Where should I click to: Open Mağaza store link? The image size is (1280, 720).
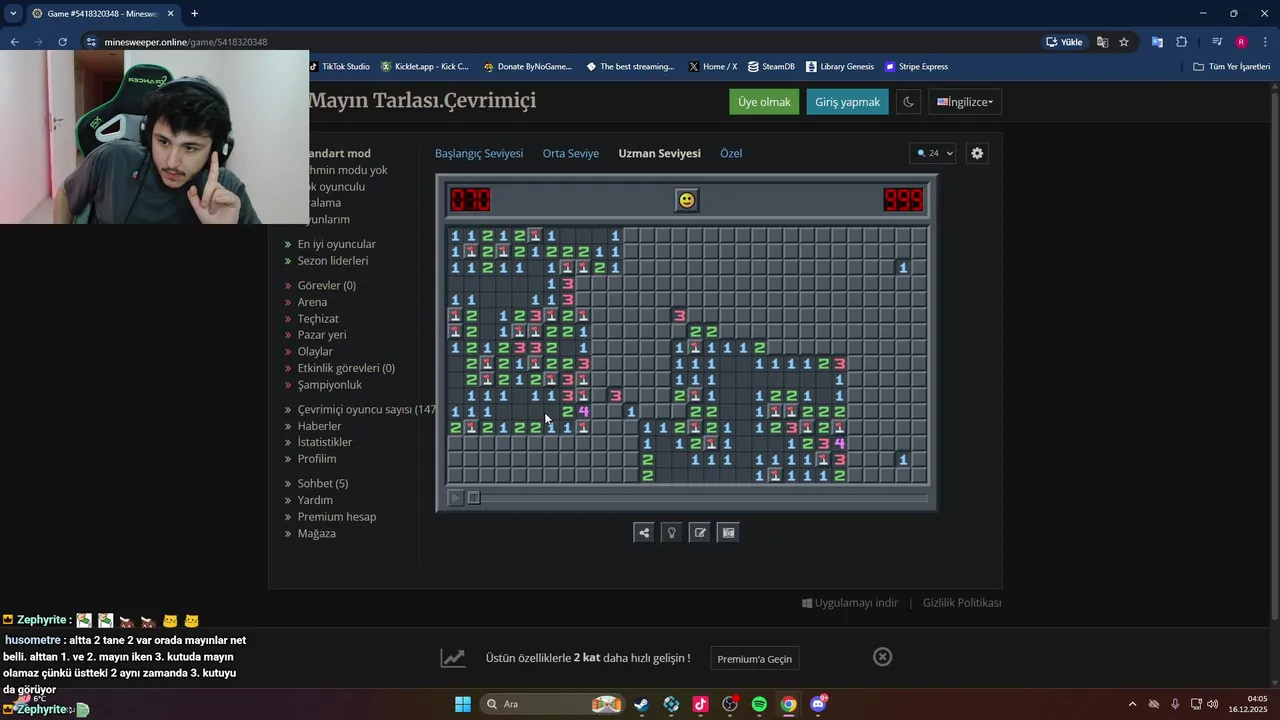pos(317,534)
